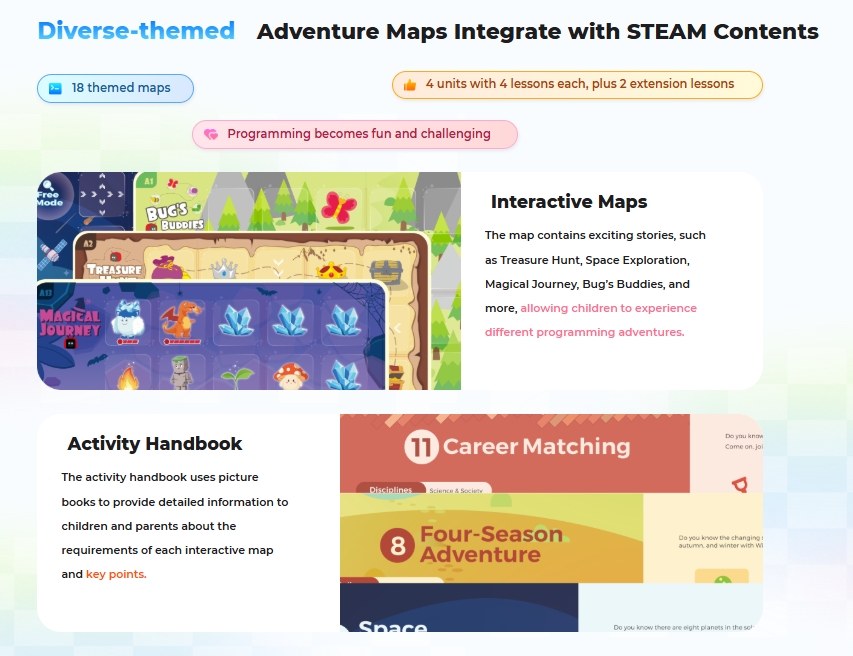The height and width of the screenshot is (656, 853).
Task: Click the orange 'key points.' text
Action: coord(116,574)
